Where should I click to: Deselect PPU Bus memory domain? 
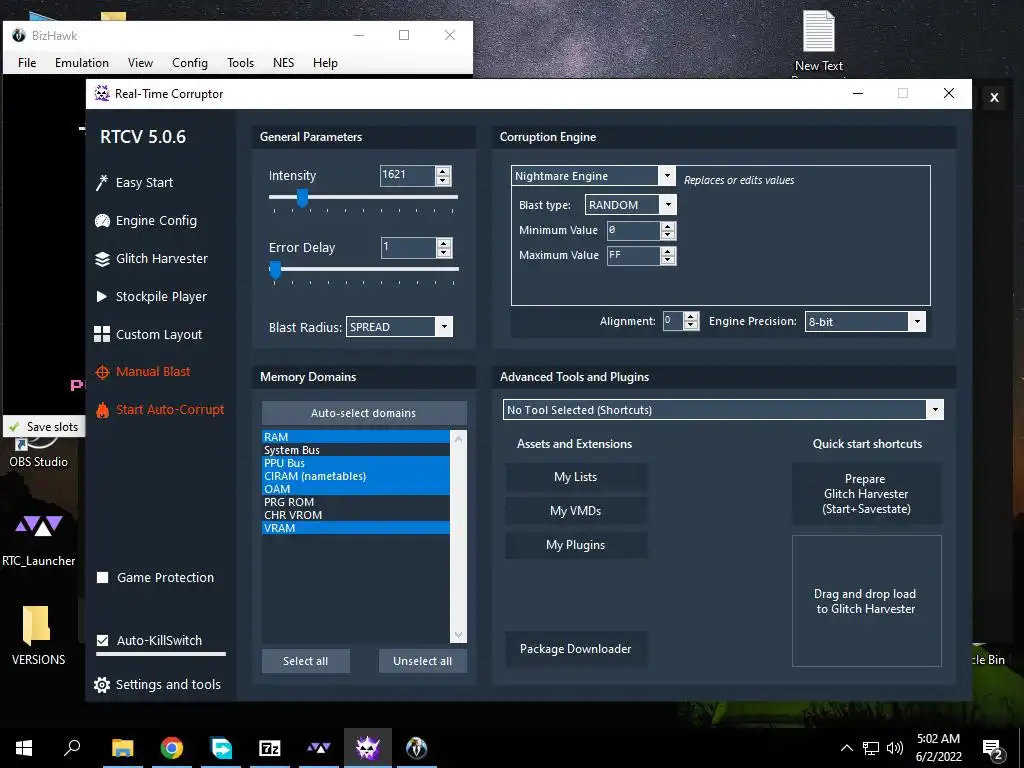pyautogui.click(x=356, y=463)
